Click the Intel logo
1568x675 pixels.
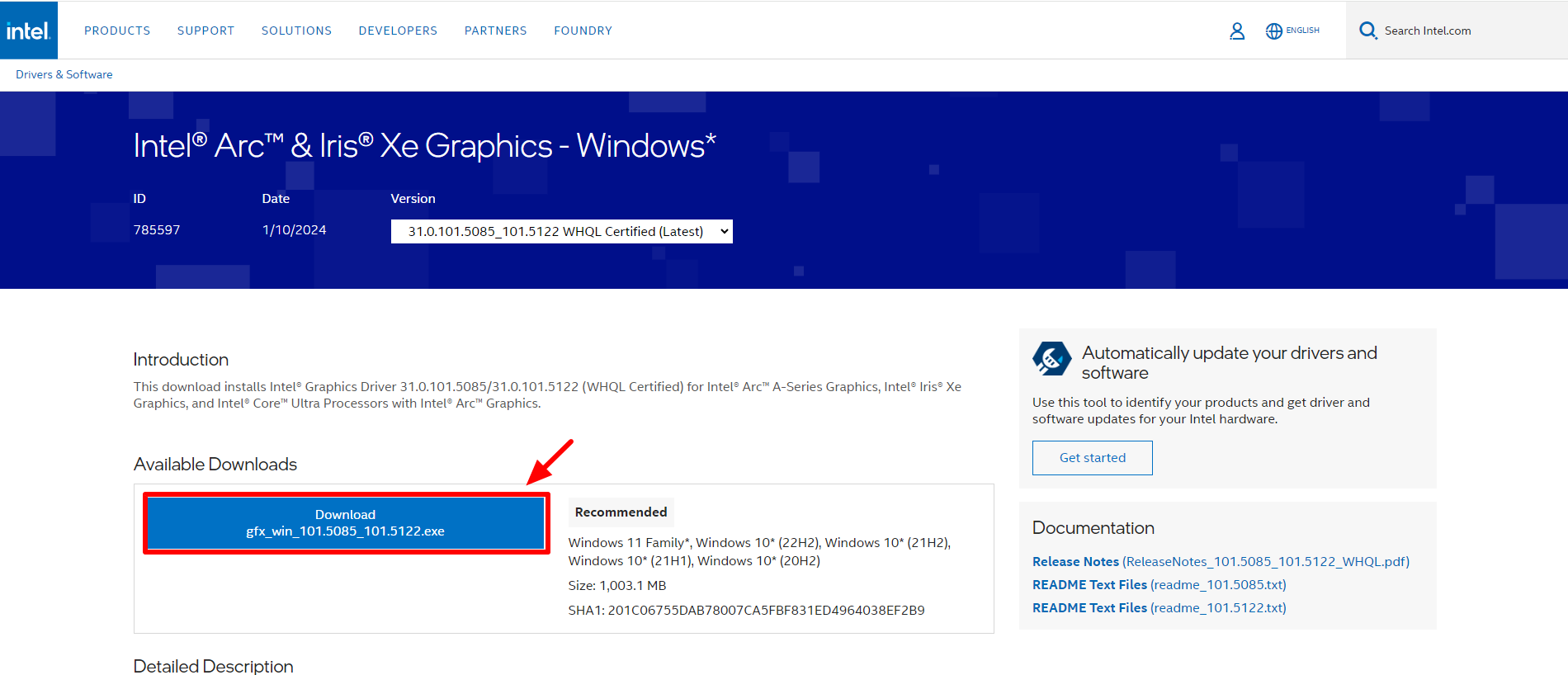29,30
